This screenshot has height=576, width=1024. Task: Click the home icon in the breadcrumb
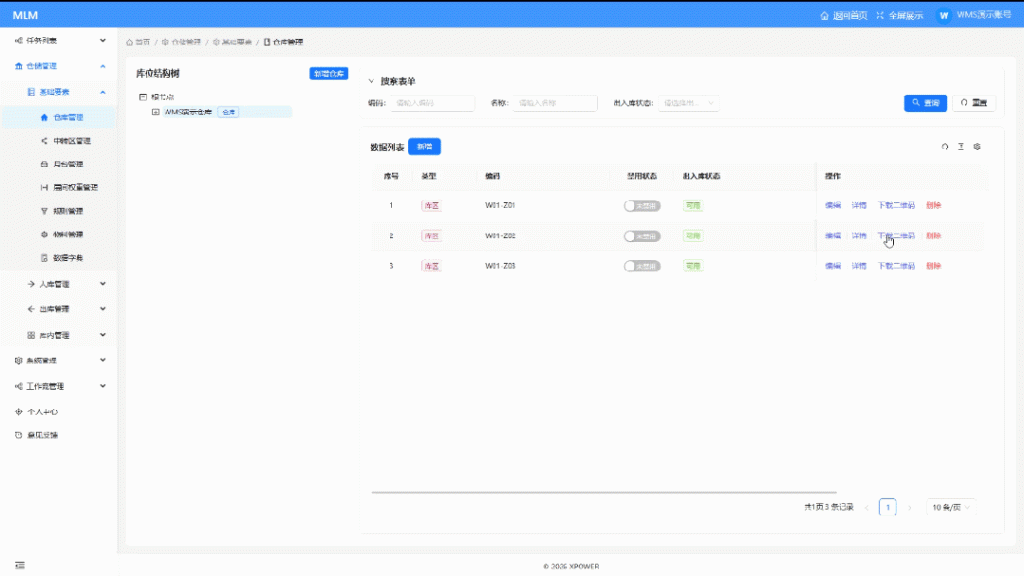click(130, 42)
